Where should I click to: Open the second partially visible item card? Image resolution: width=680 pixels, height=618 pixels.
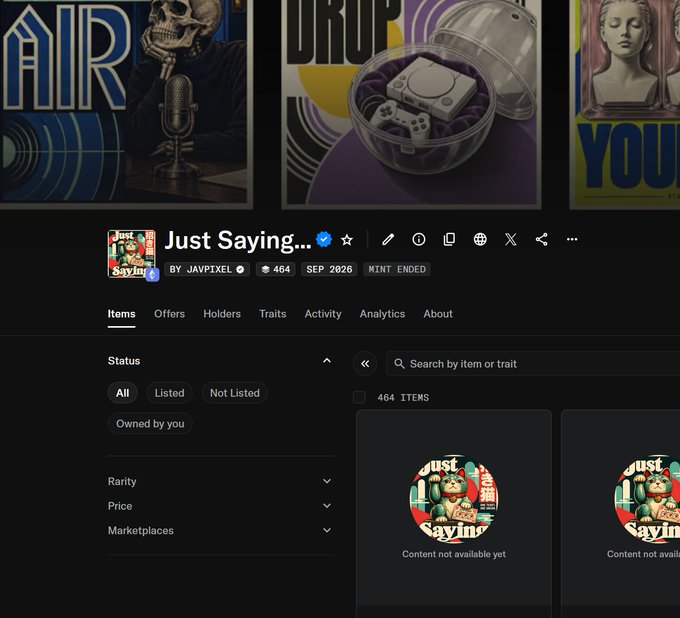(621, 513)
